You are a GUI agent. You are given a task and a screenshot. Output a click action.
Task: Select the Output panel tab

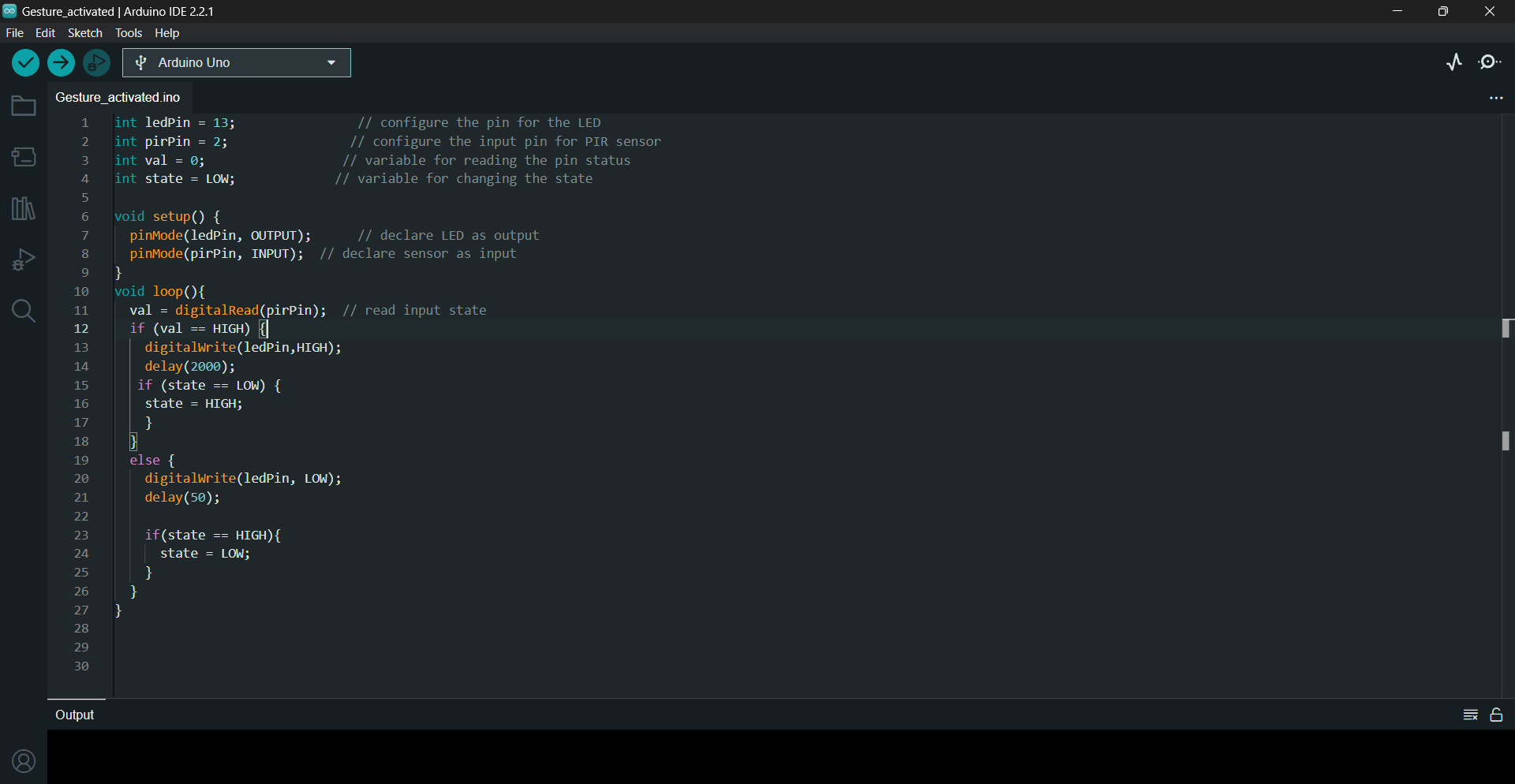point(75,715)
